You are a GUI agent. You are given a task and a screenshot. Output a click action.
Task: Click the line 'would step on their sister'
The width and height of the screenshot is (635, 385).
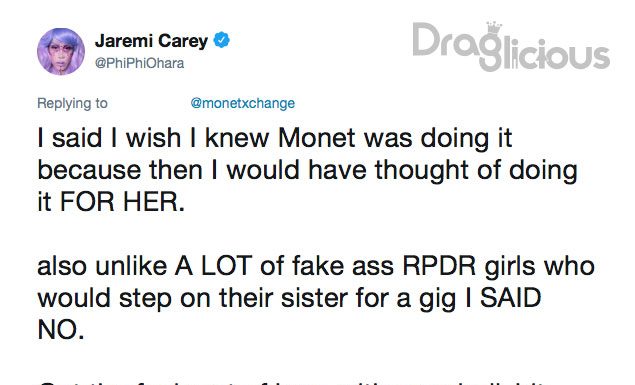coord(290,299)
